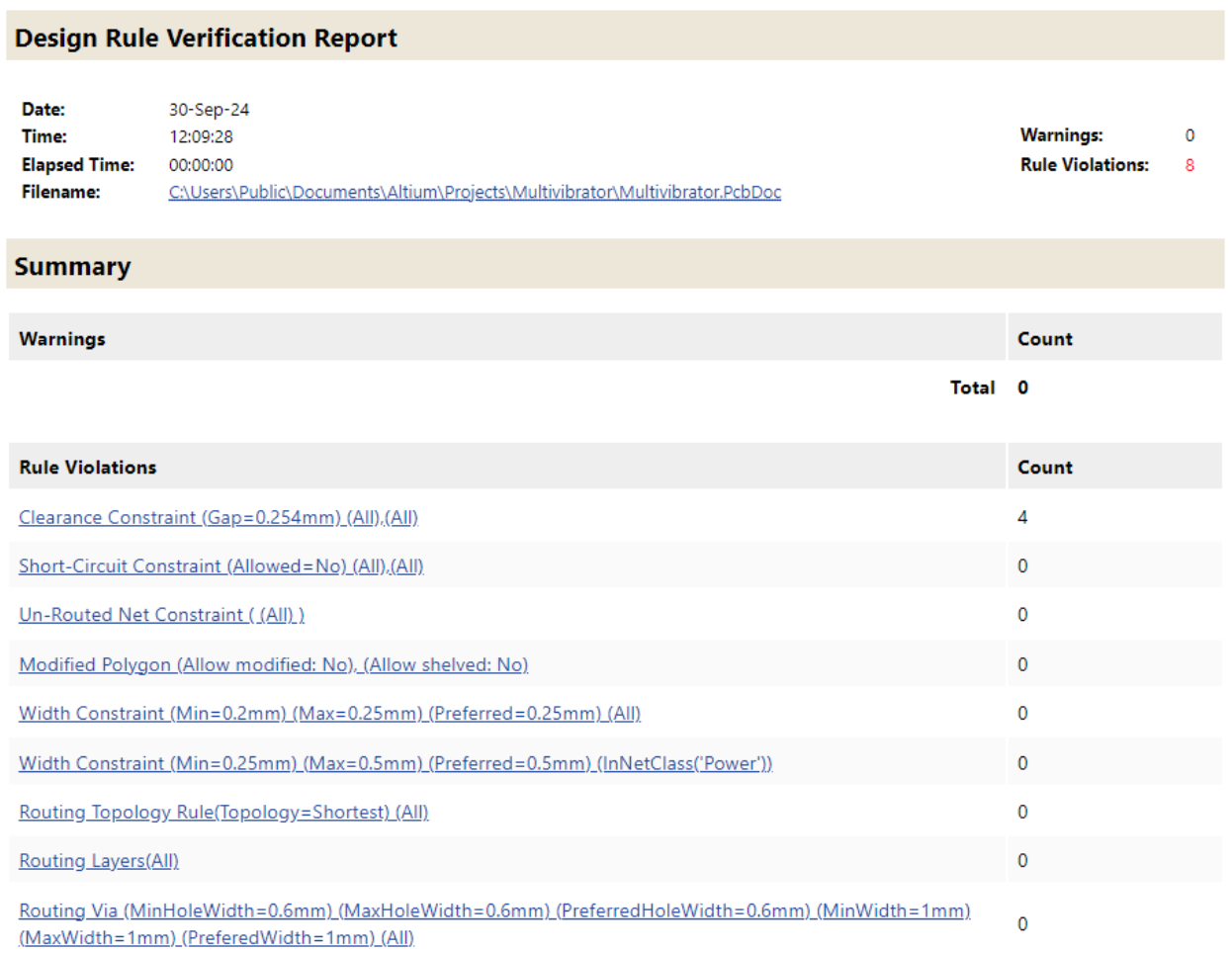Screen dimensions: 1232x953
Task: Open Width Constraint Min=0.2mm rule link
Action: (329, 714)
